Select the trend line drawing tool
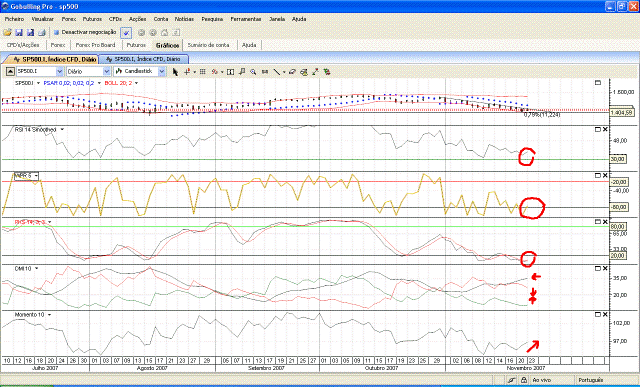This screenshot has height=387, width=640. [x=276, y=72]
